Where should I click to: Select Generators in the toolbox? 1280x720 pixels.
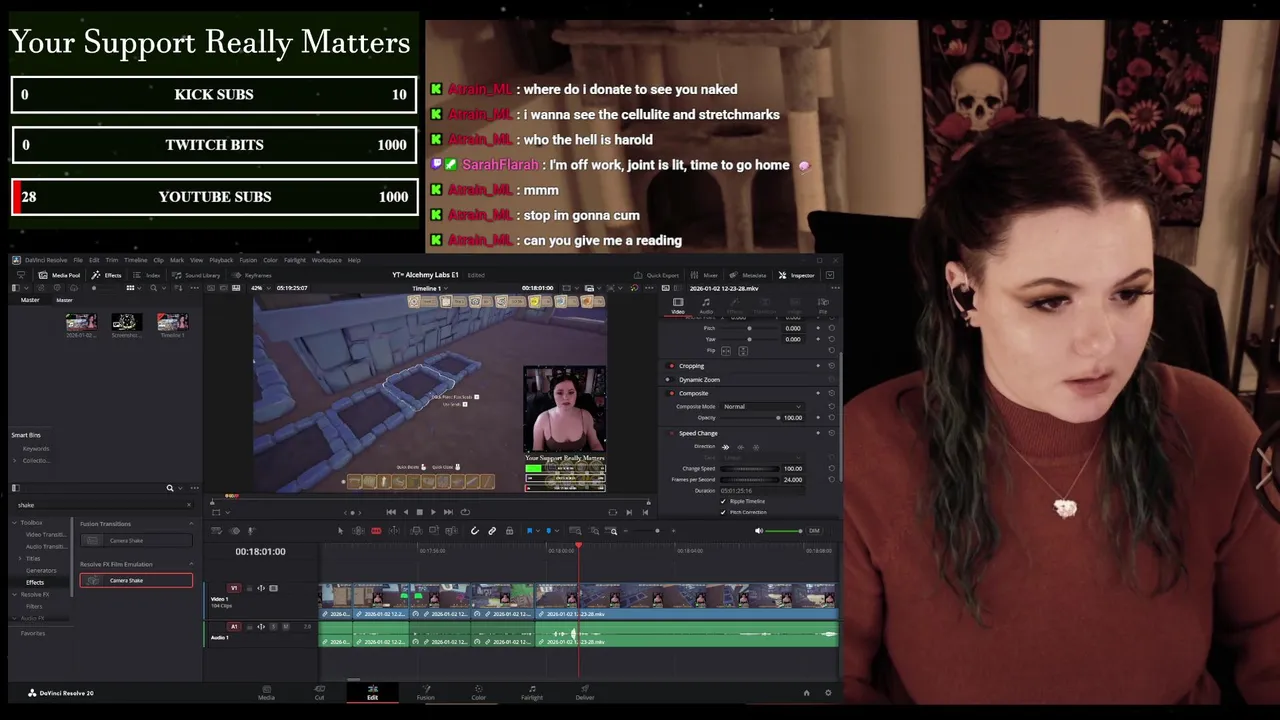[x=41, y=570]
